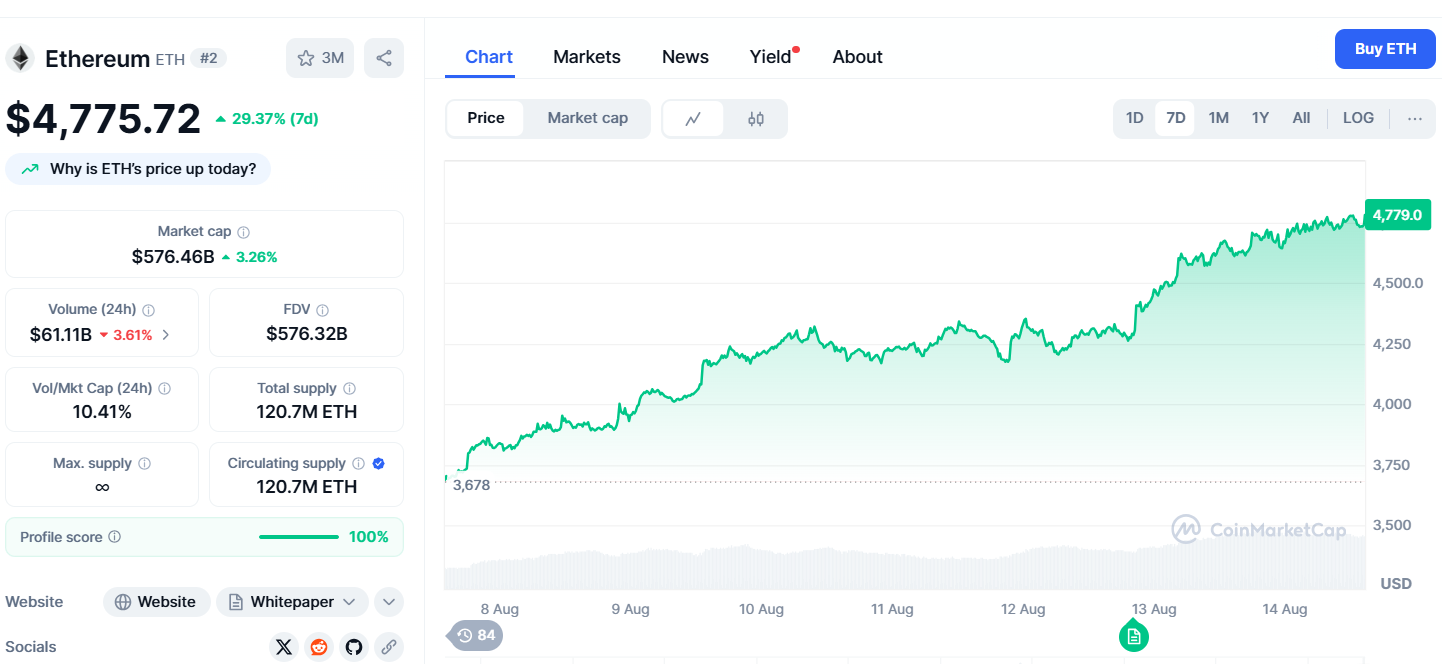1442x664 pixels.
Task: Click the Vol/Mkt Cap info icon
Action: (x=164, y=388)
